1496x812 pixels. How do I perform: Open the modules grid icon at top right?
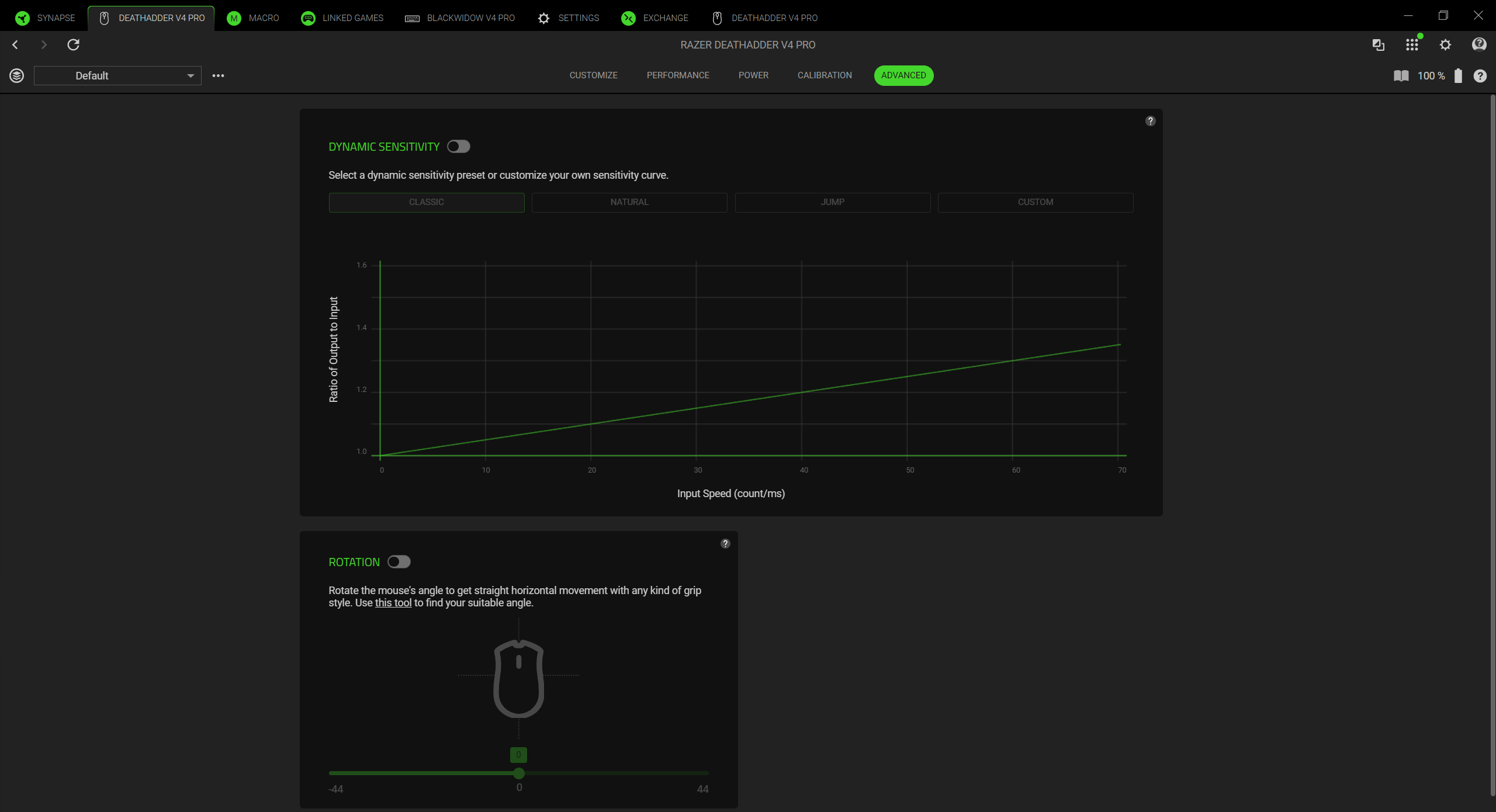click(1412, 45)
